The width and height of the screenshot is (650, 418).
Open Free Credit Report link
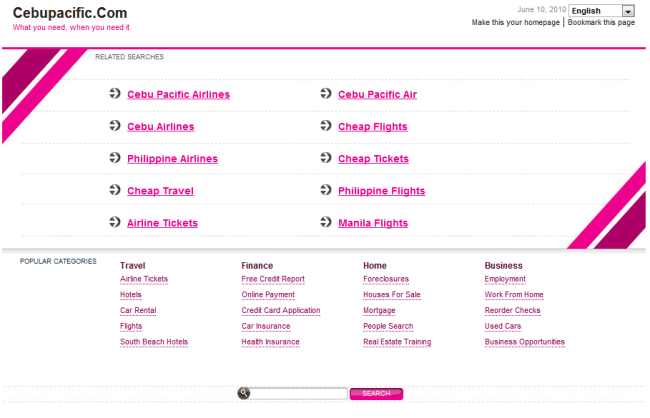coord(273,279)
